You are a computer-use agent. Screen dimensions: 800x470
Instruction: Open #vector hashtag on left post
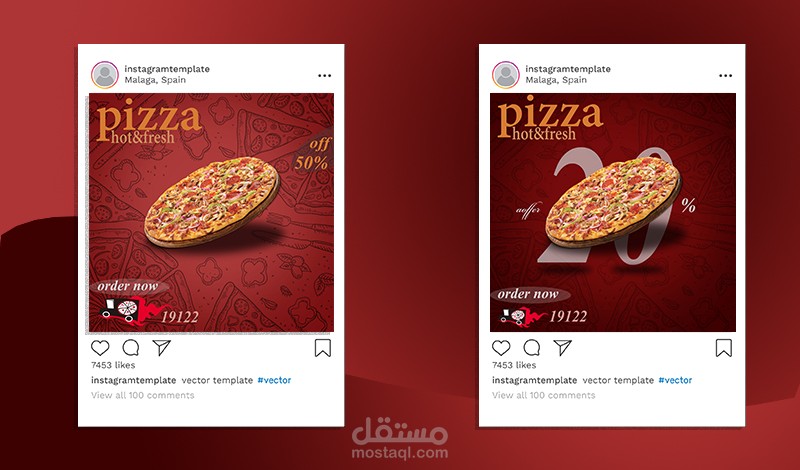point(274,380)
